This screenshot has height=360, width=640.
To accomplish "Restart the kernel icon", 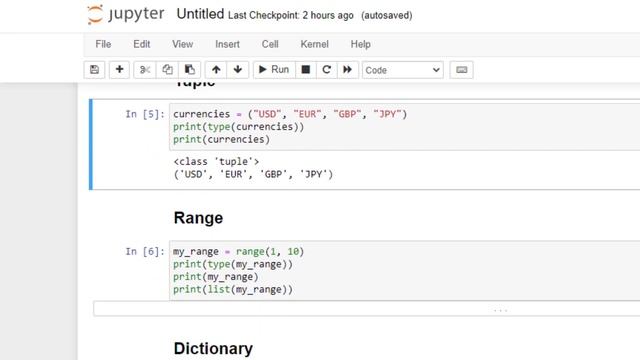I will coord(327,70).
